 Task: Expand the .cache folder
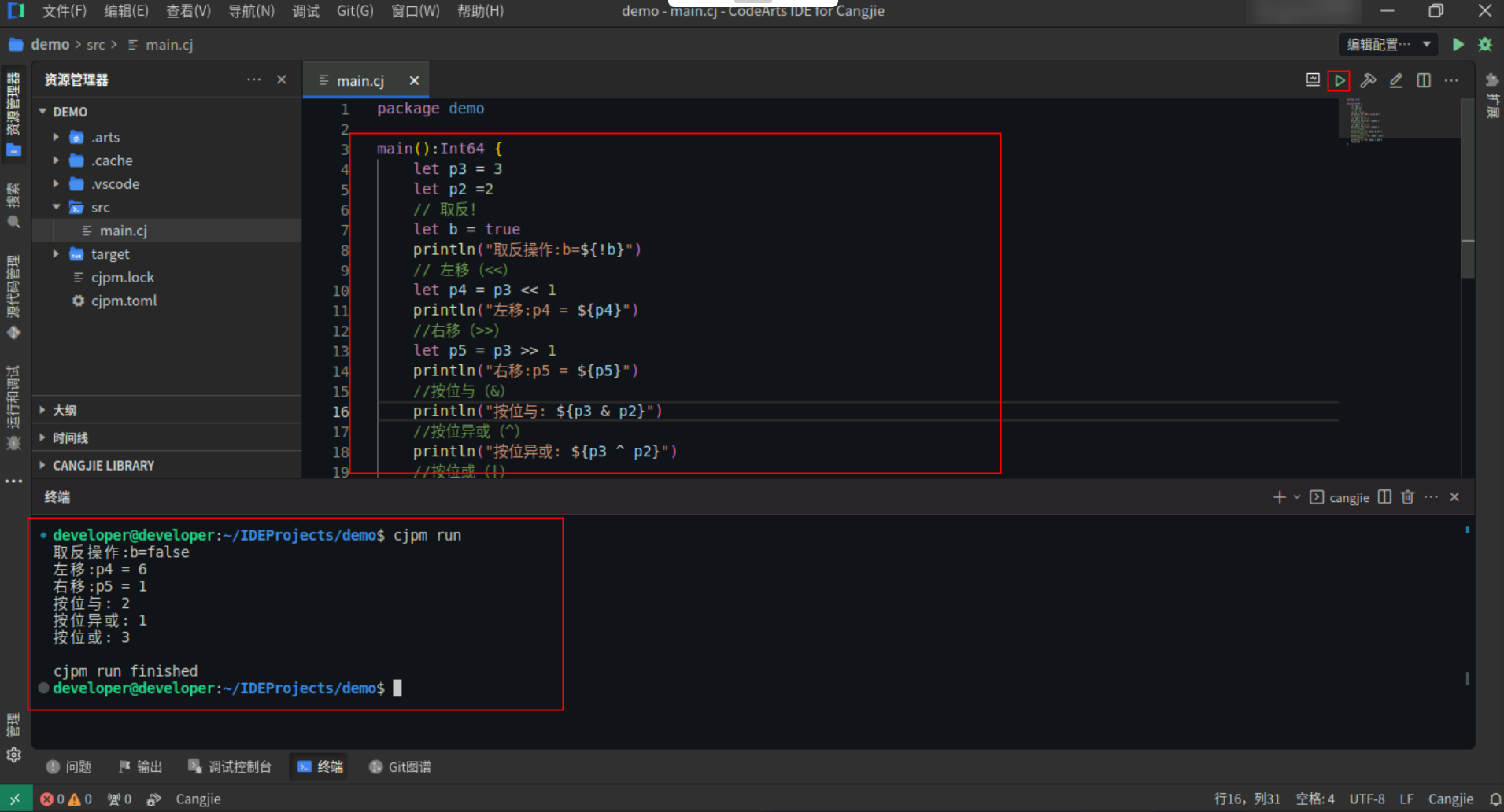point(56,161)
